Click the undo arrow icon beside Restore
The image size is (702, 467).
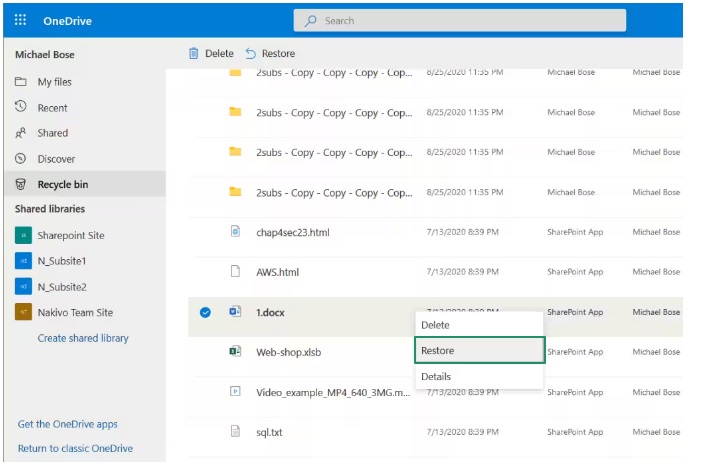250,54
